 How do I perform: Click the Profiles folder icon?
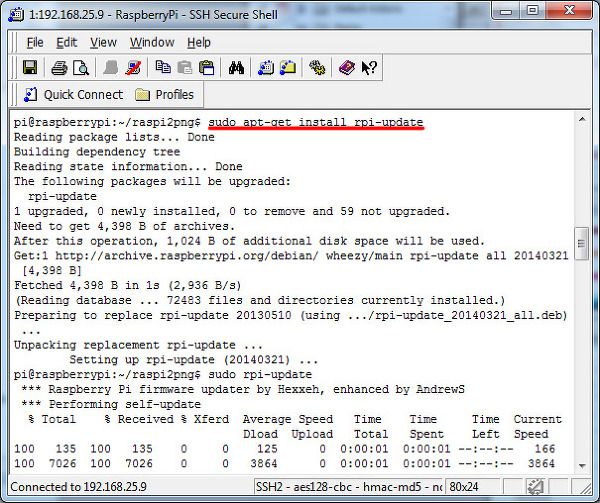coord(142,94)
